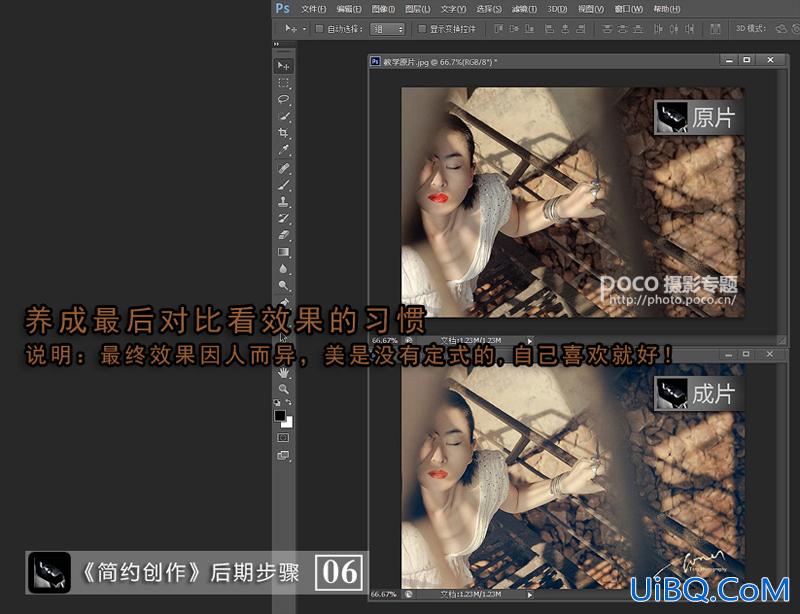Enable the 显示变换控件 checkbox
The width and height of the screenshot is (800, 614).
[422, 29]
